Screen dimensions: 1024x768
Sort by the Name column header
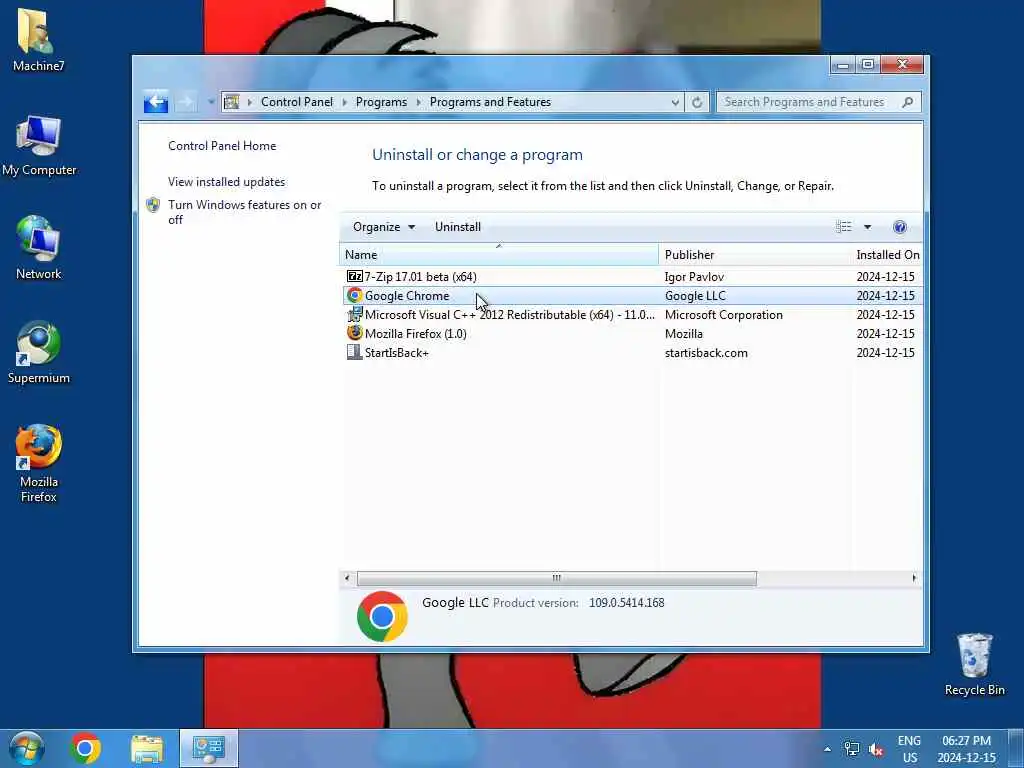click(x=499, y=255)
